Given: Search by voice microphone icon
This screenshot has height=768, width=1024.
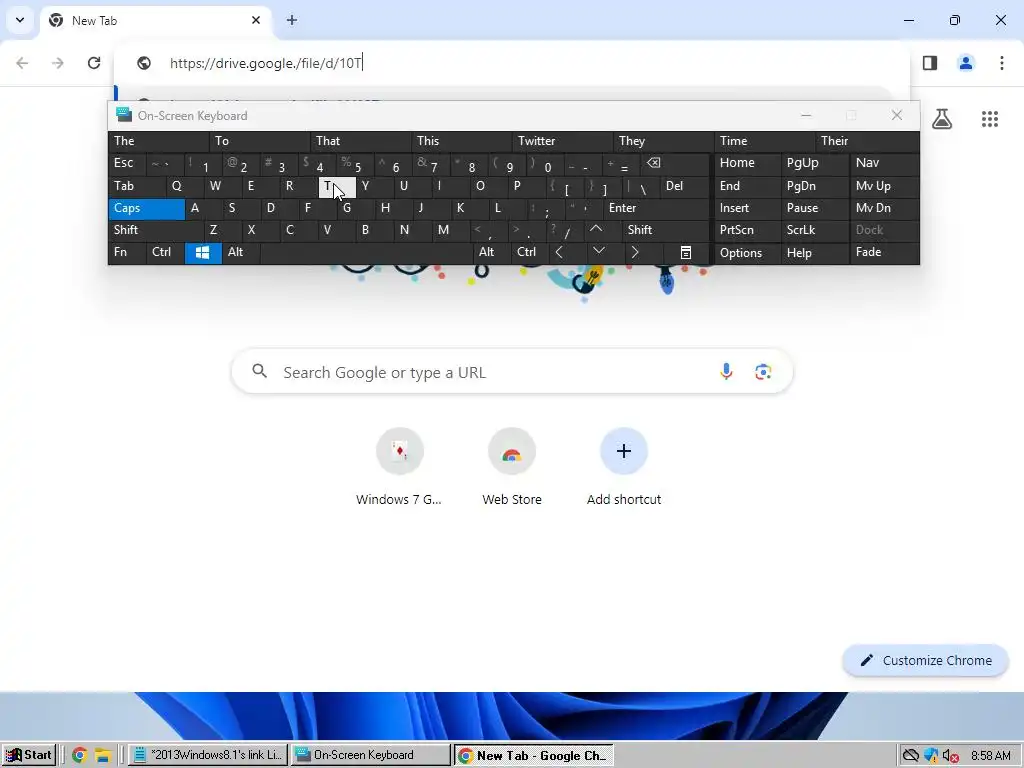Looking at the screenshot, I should (726, 372).
